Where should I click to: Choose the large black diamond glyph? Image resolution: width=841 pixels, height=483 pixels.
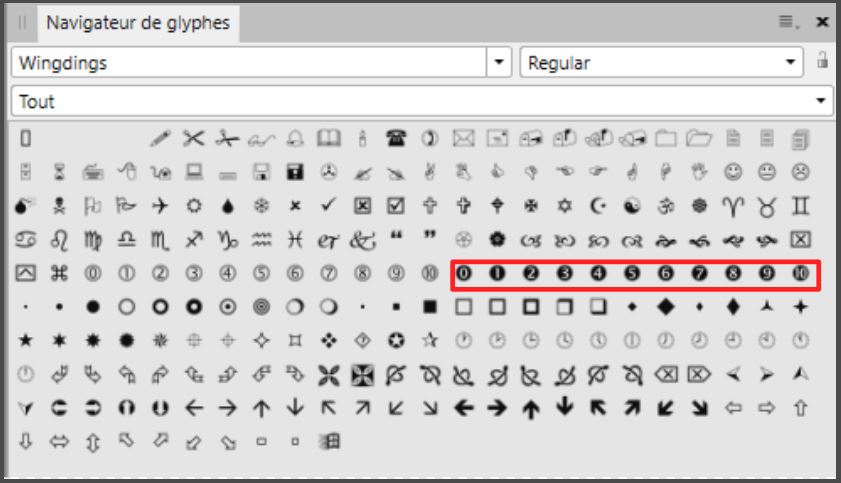pos(666,307)
